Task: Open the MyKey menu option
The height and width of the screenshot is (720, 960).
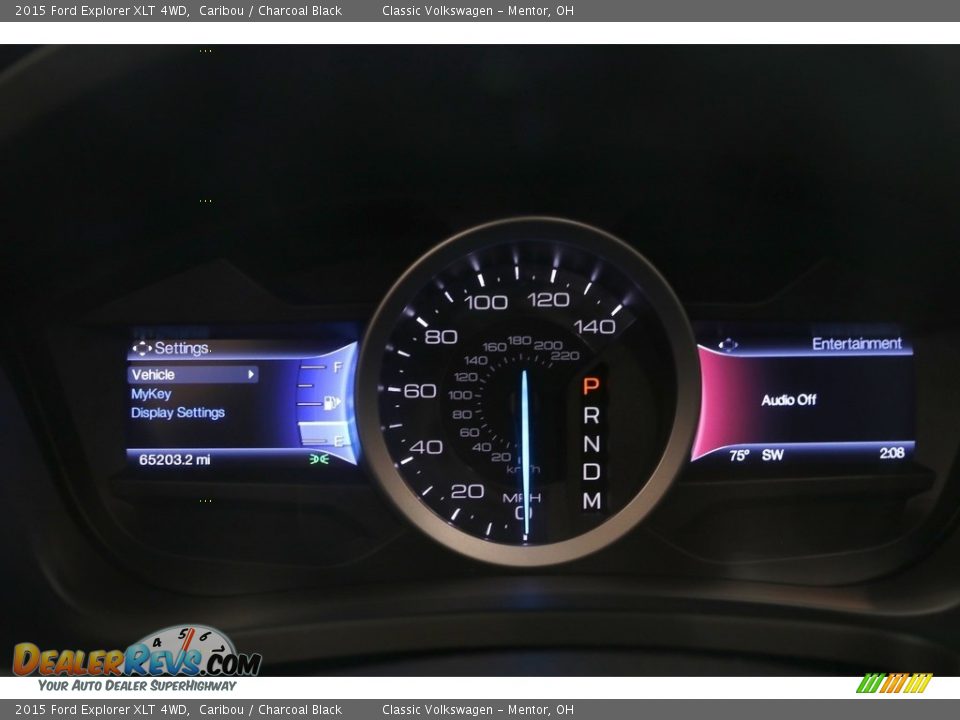Action: [x=151, y=394]
